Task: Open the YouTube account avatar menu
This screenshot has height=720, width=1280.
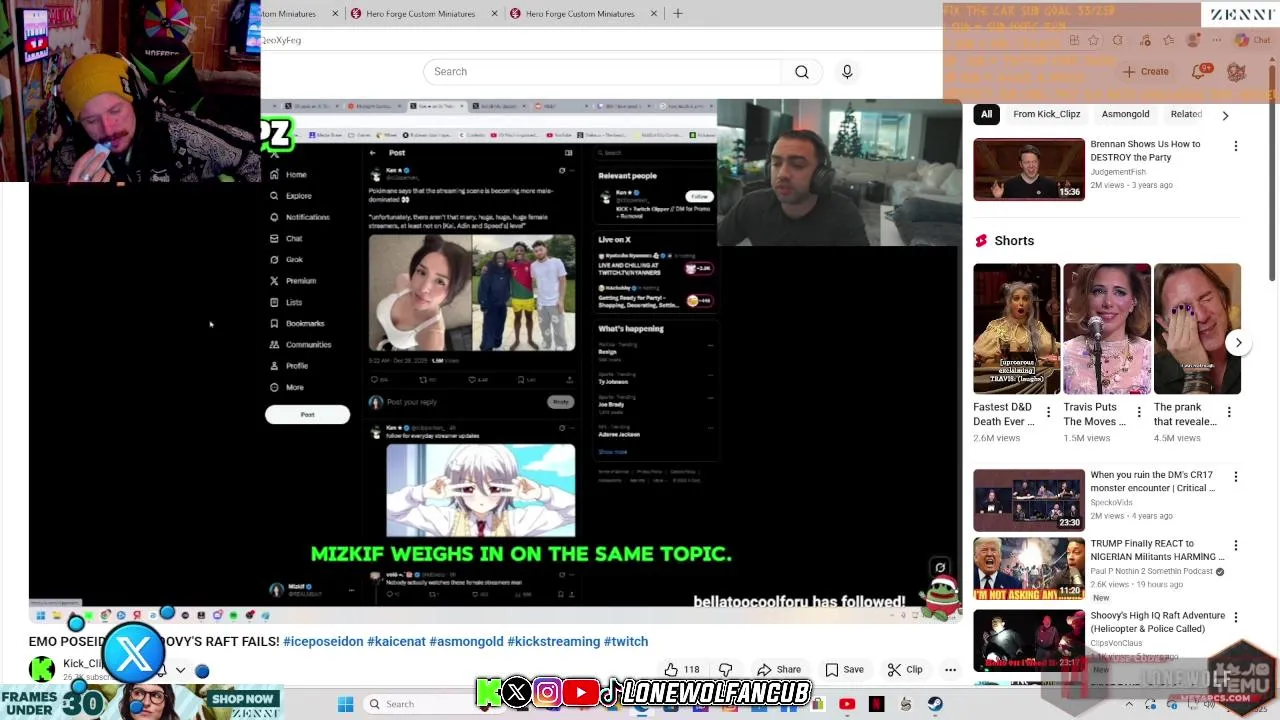Action: click(x=1237, y=72)
